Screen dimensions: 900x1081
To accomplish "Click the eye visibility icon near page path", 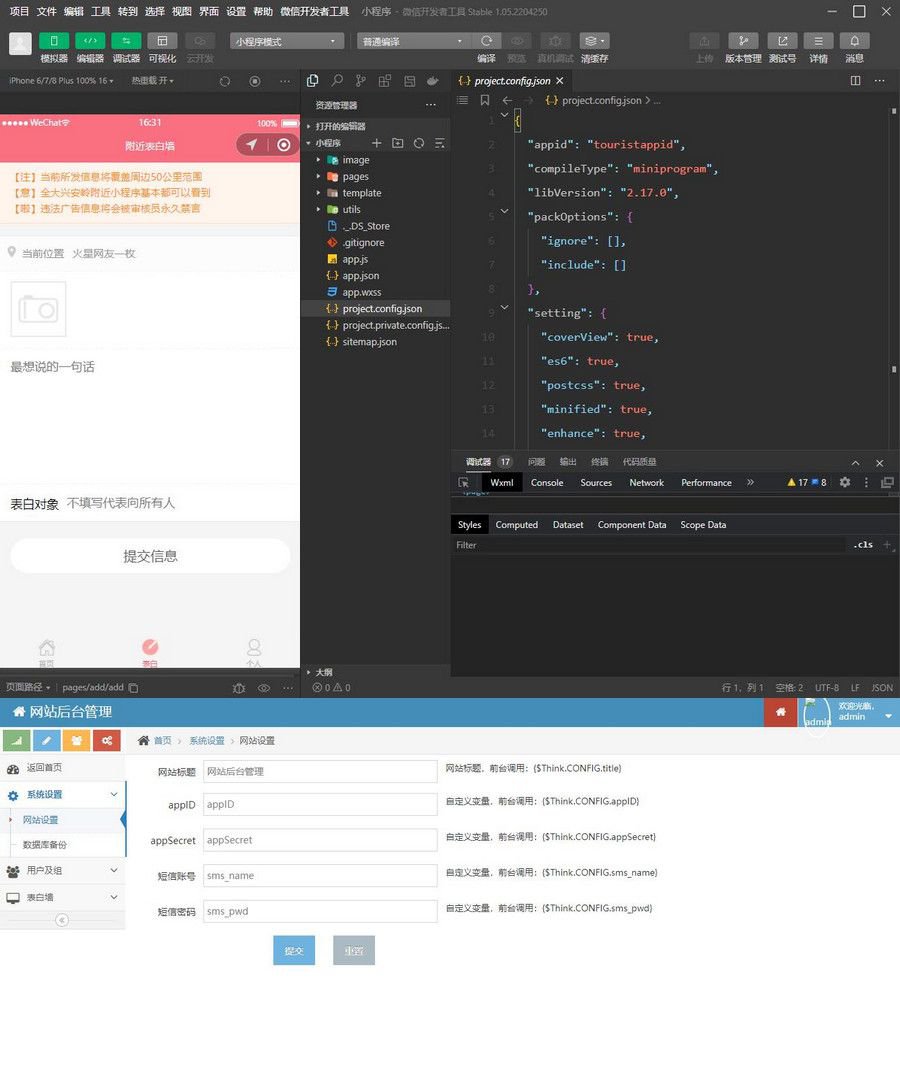I will coord(264,687).
